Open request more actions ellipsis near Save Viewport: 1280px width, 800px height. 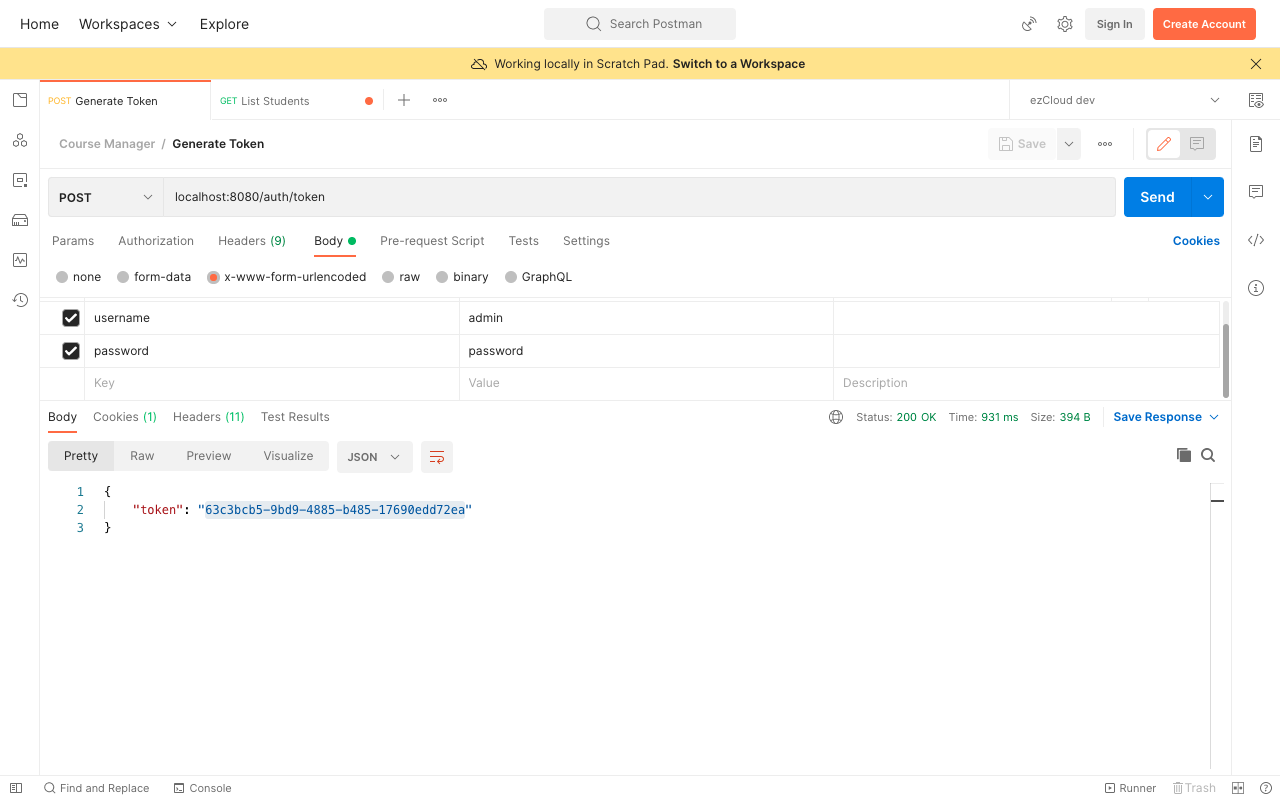pyautogui.click(x=1105, y=144)
